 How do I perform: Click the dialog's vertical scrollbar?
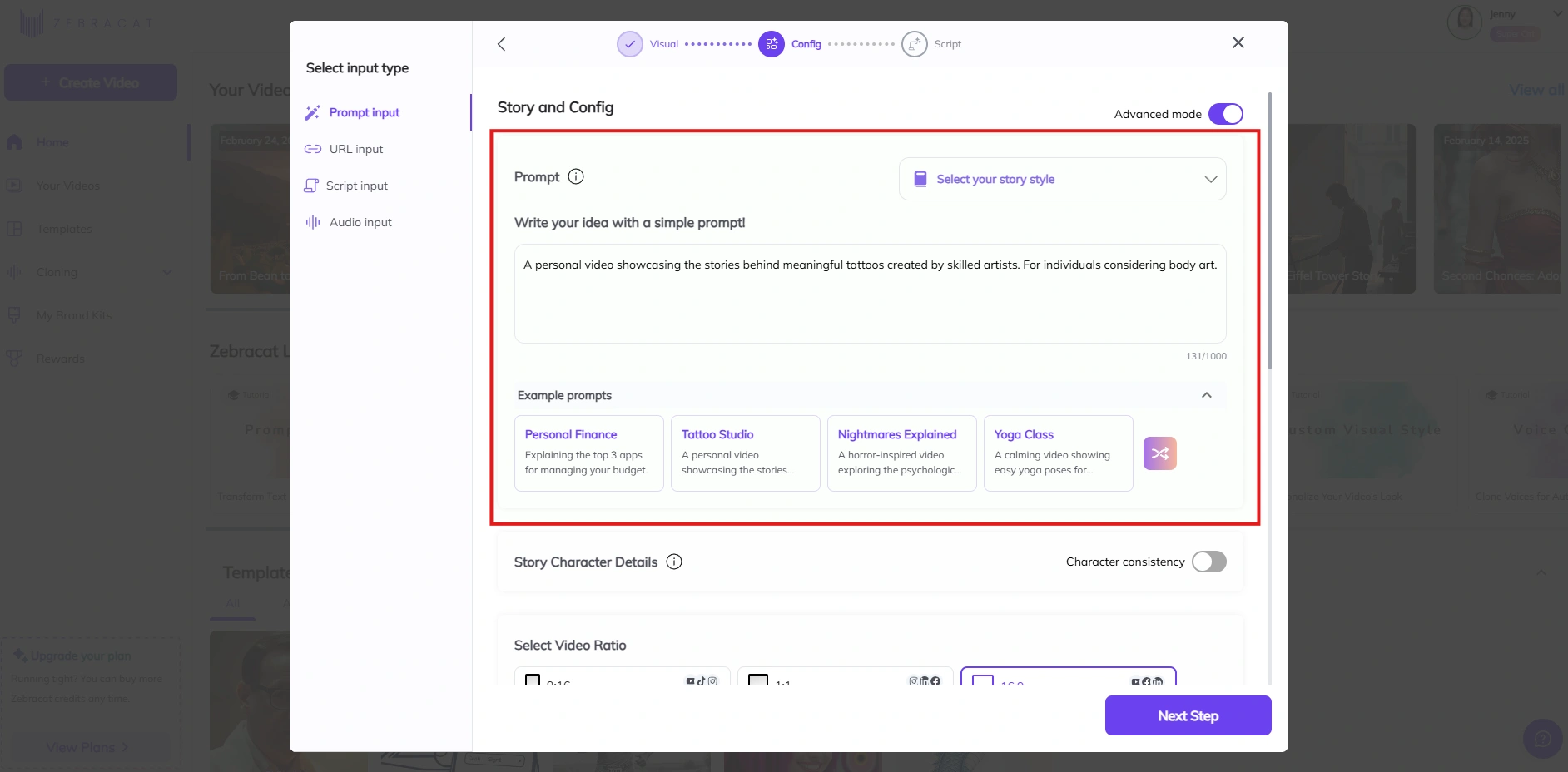[x=1270, y=230]
